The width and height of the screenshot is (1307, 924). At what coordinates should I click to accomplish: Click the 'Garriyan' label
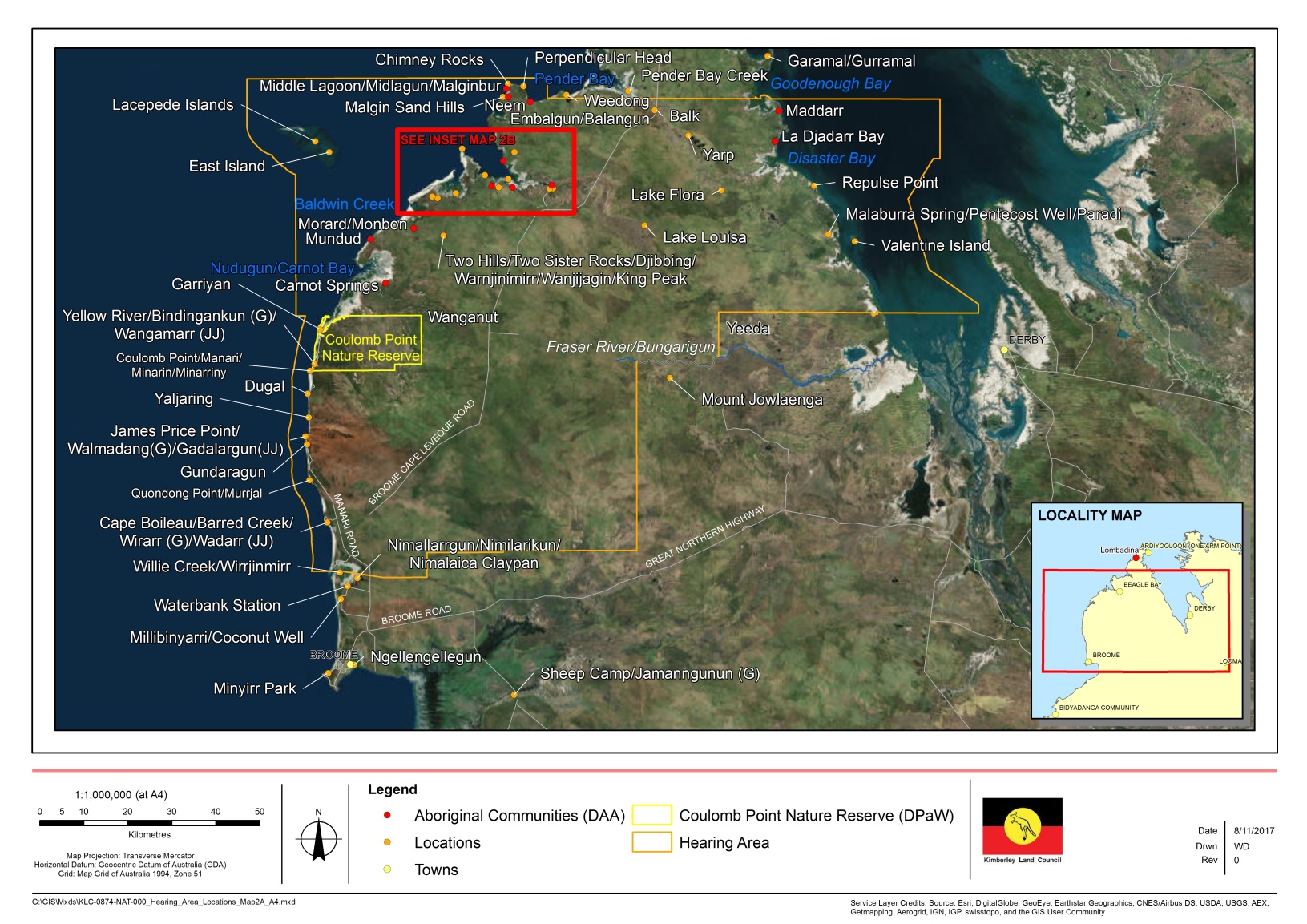(201, 284)
